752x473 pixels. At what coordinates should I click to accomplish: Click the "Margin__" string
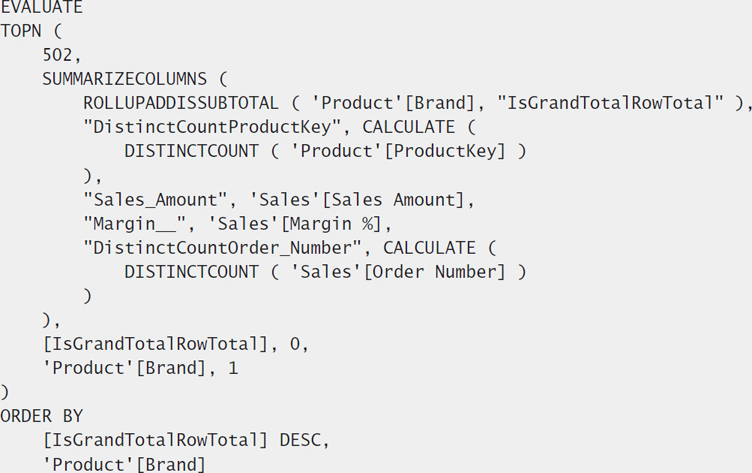point(135,224)
